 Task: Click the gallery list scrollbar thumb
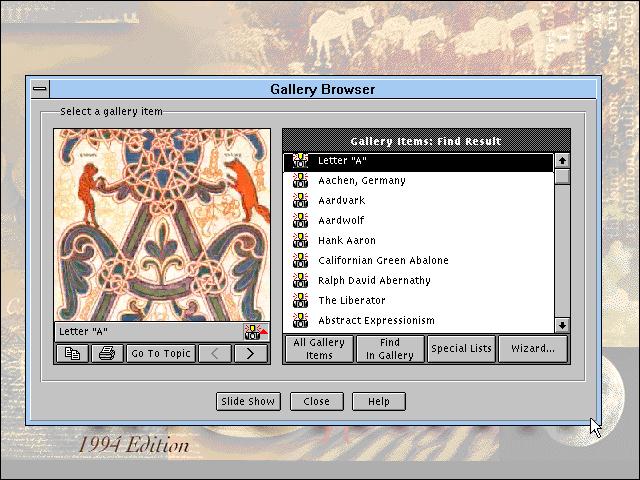562,177
